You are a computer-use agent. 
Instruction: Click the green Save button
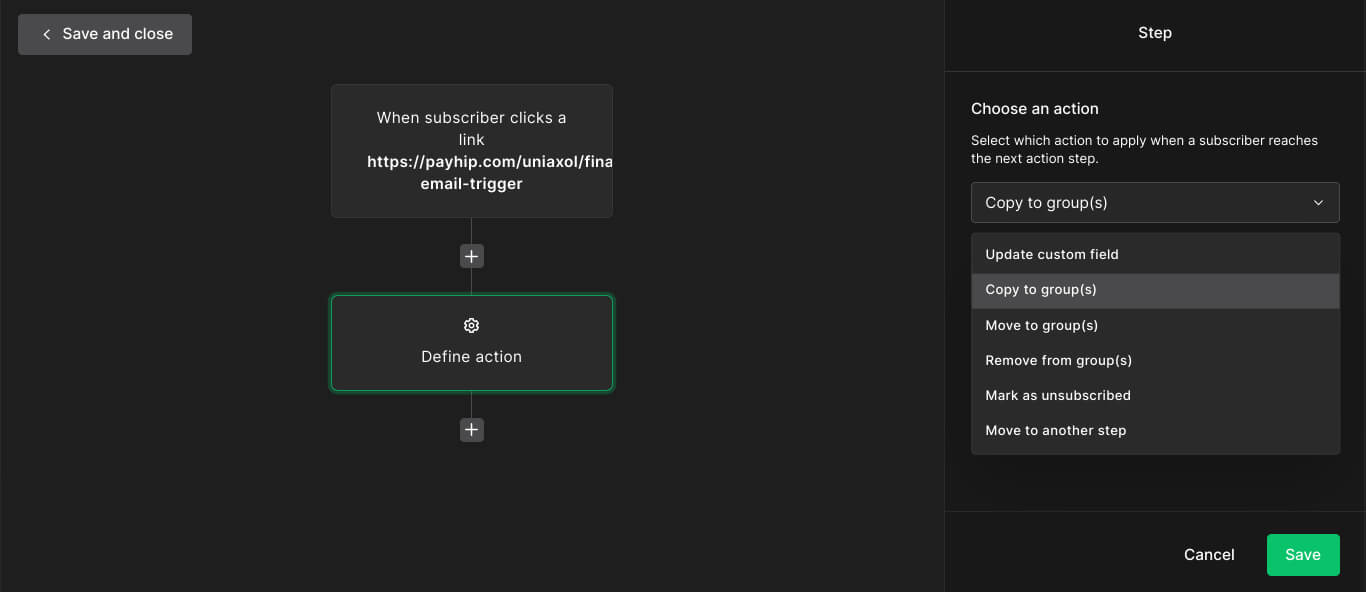[1302, 555]
